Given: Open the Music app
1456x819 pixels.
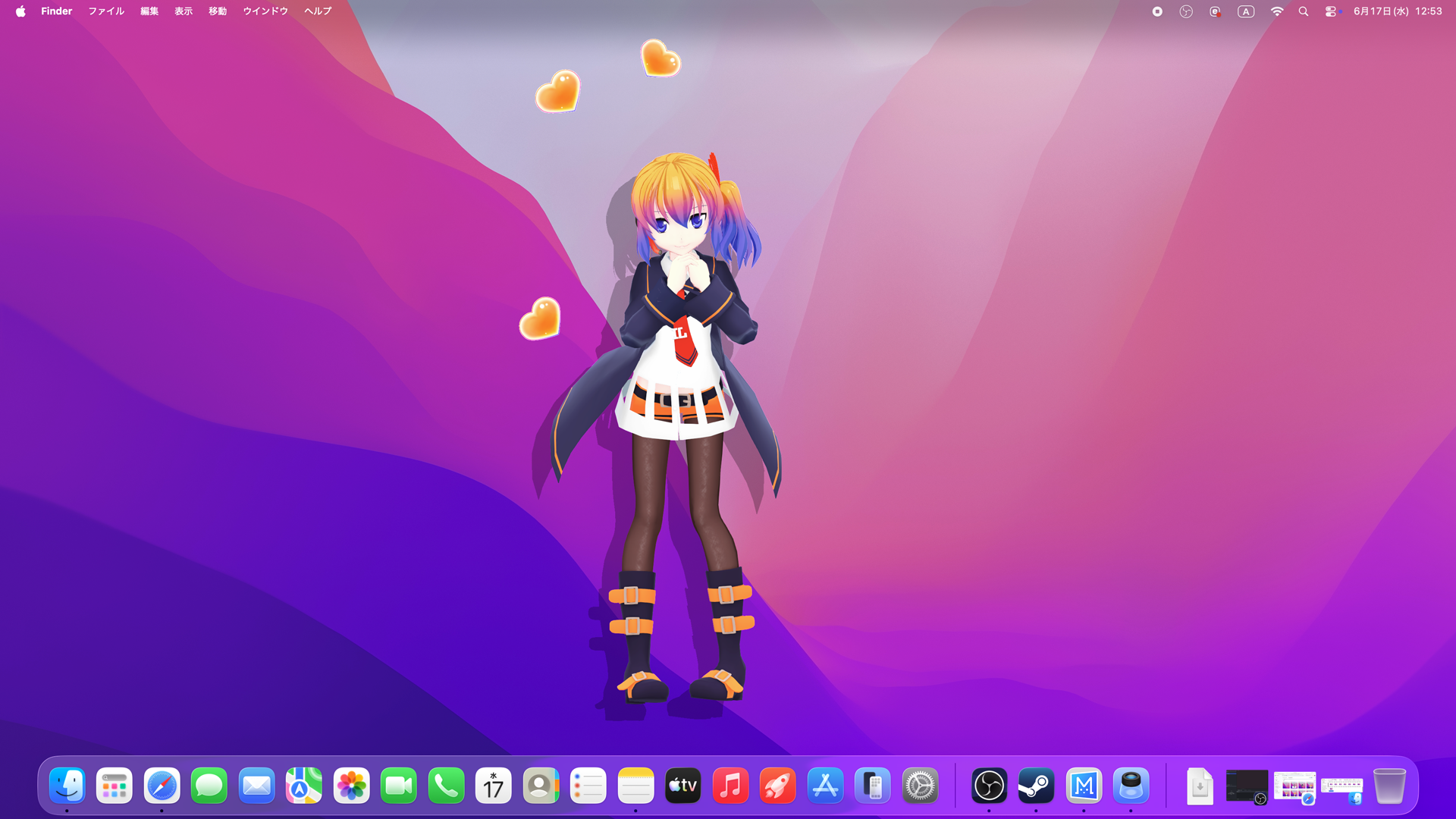Looking at the screenshot, I should [x=730, y=786].
